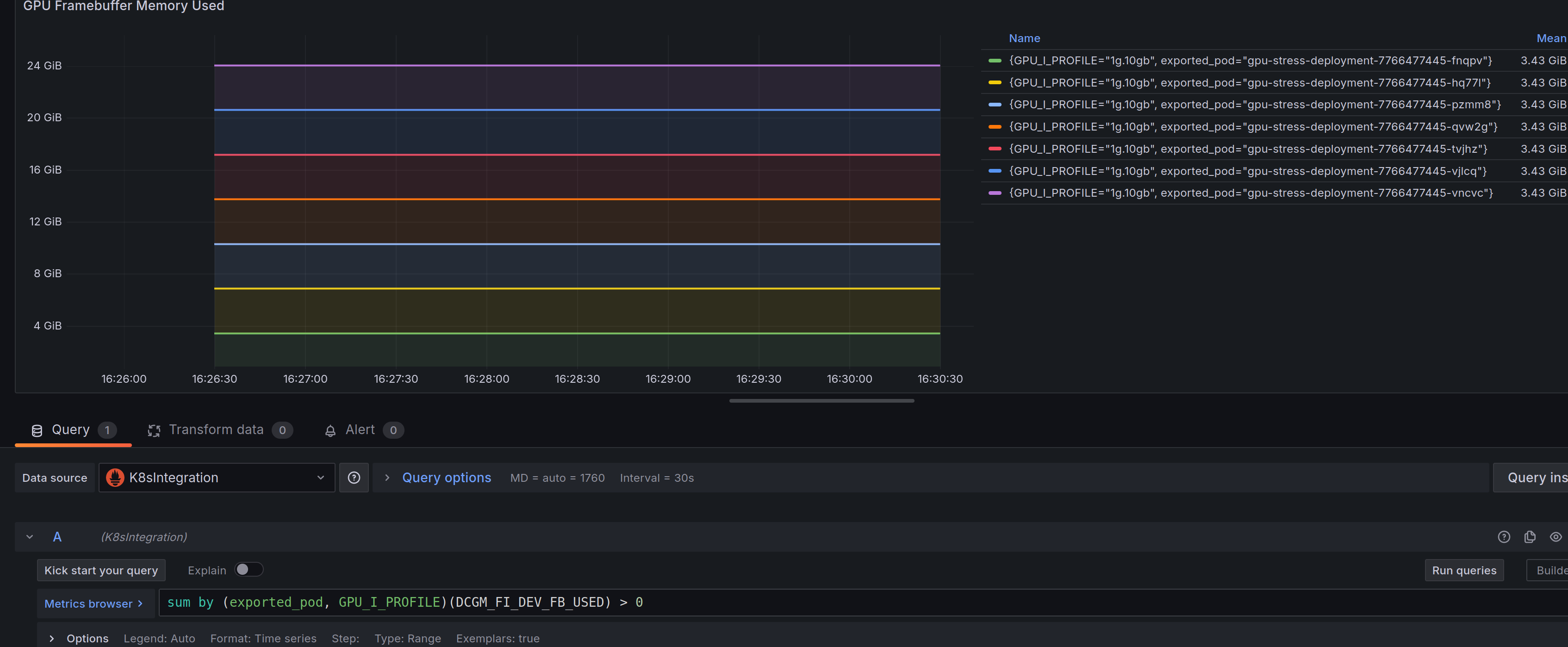Click light blue swatch for pzmm8 series
This screenshot has height=647, width=1568.
point(995,105)
